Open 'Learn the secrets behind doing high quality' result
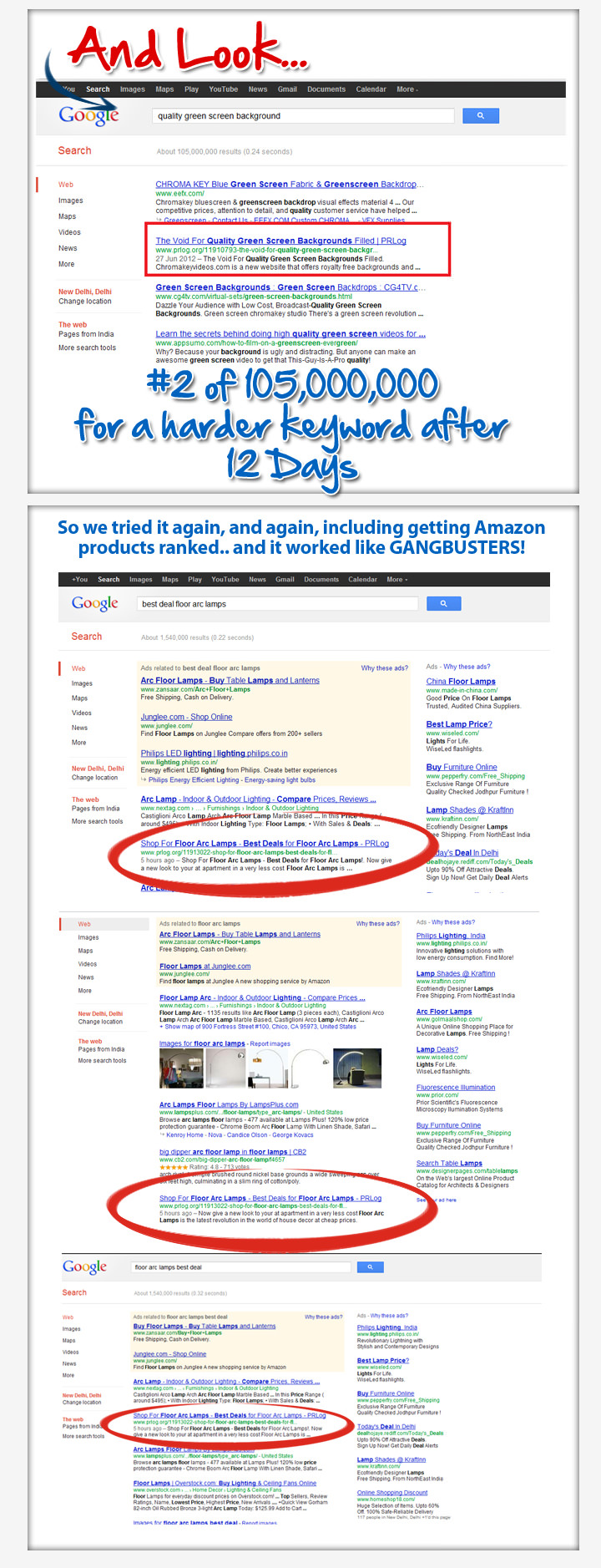This screenshot has height=1568, width=601. point(290,333)
